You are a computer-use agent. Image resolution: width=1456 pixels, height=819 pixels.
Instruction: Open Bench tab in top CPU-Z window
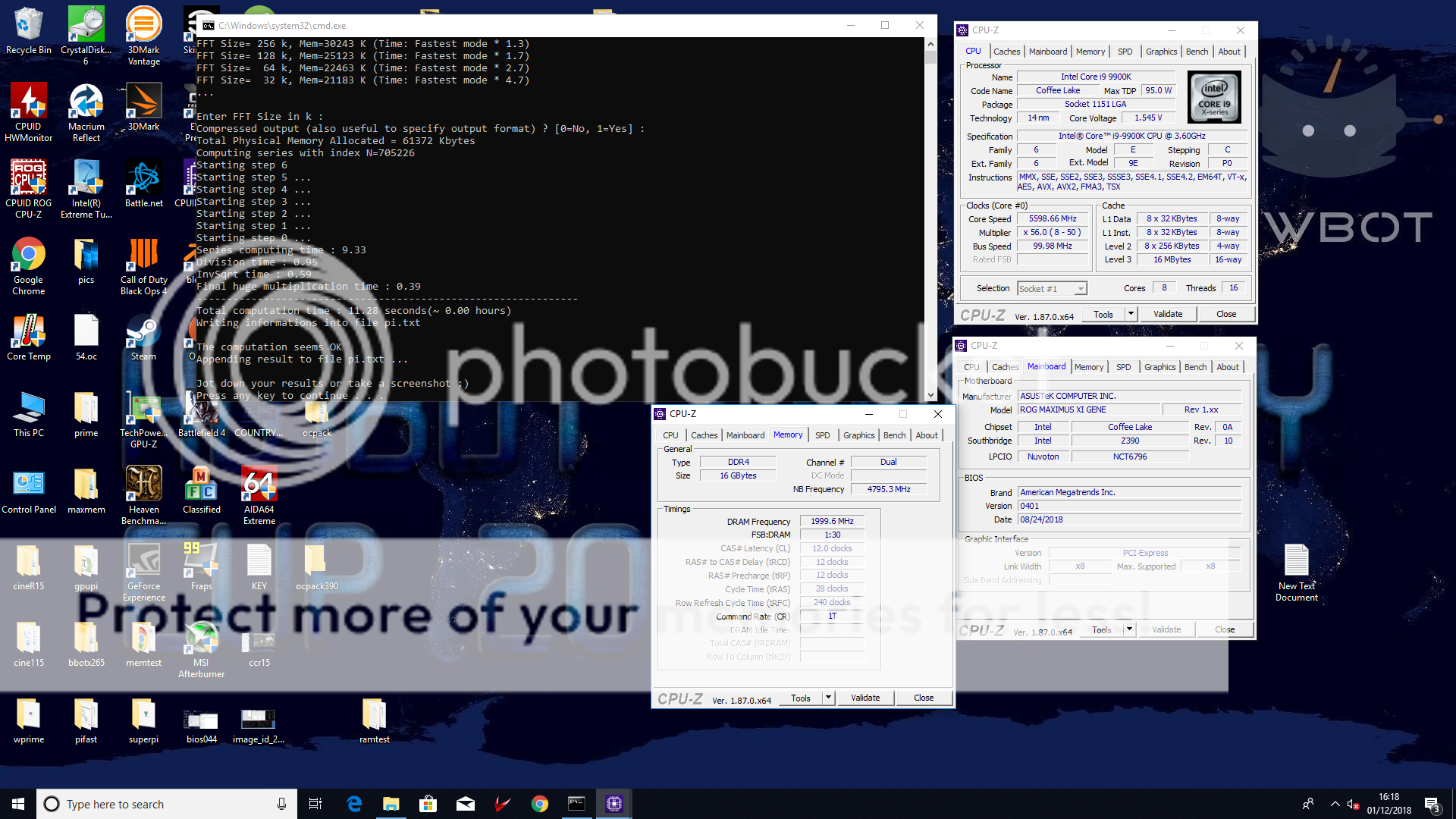[x=1197, y=52]
